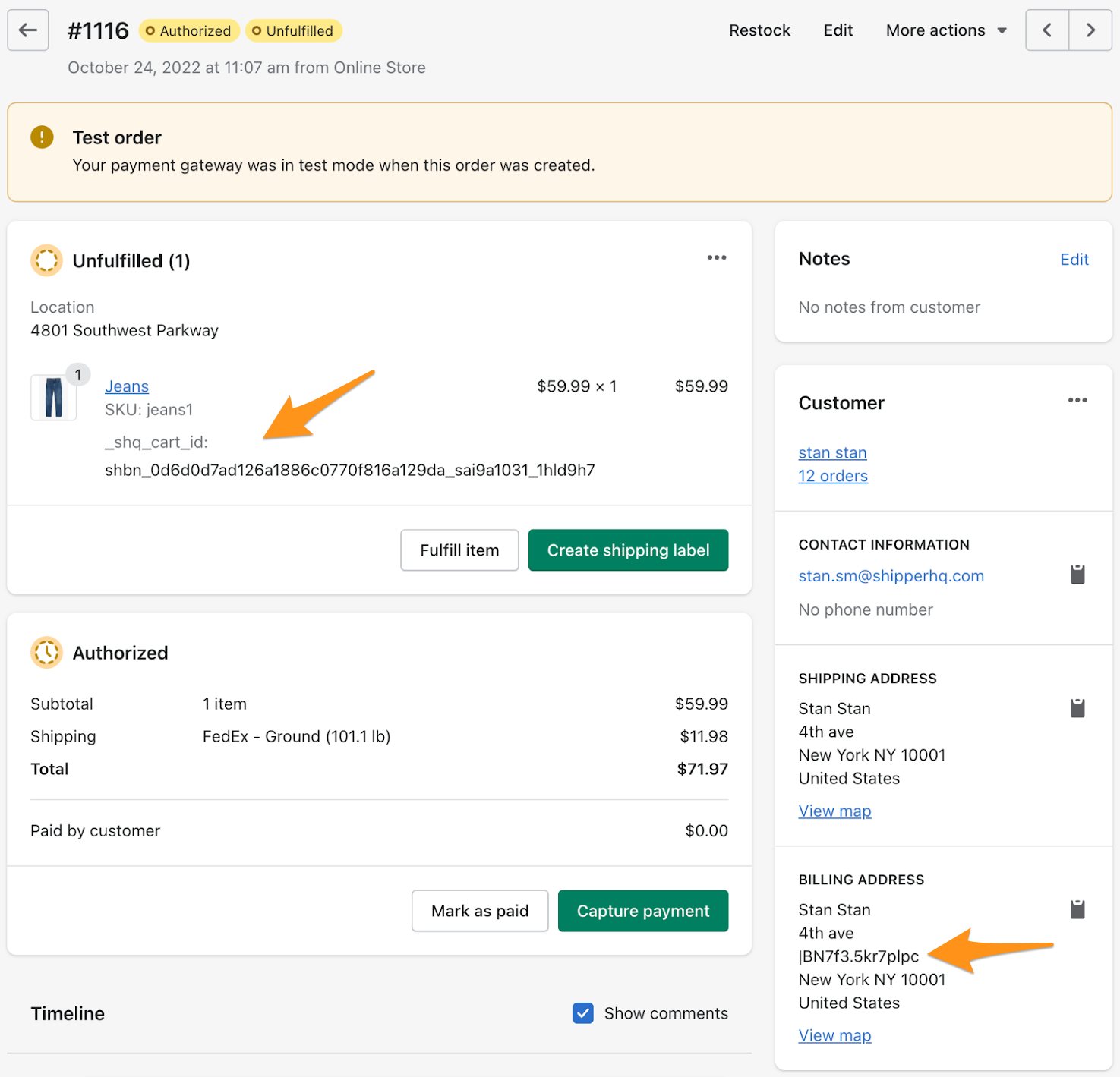The width and height of the screenshot is (1120, 1077).
Task: Open the Jeans product link
Action: pos(127,386)
